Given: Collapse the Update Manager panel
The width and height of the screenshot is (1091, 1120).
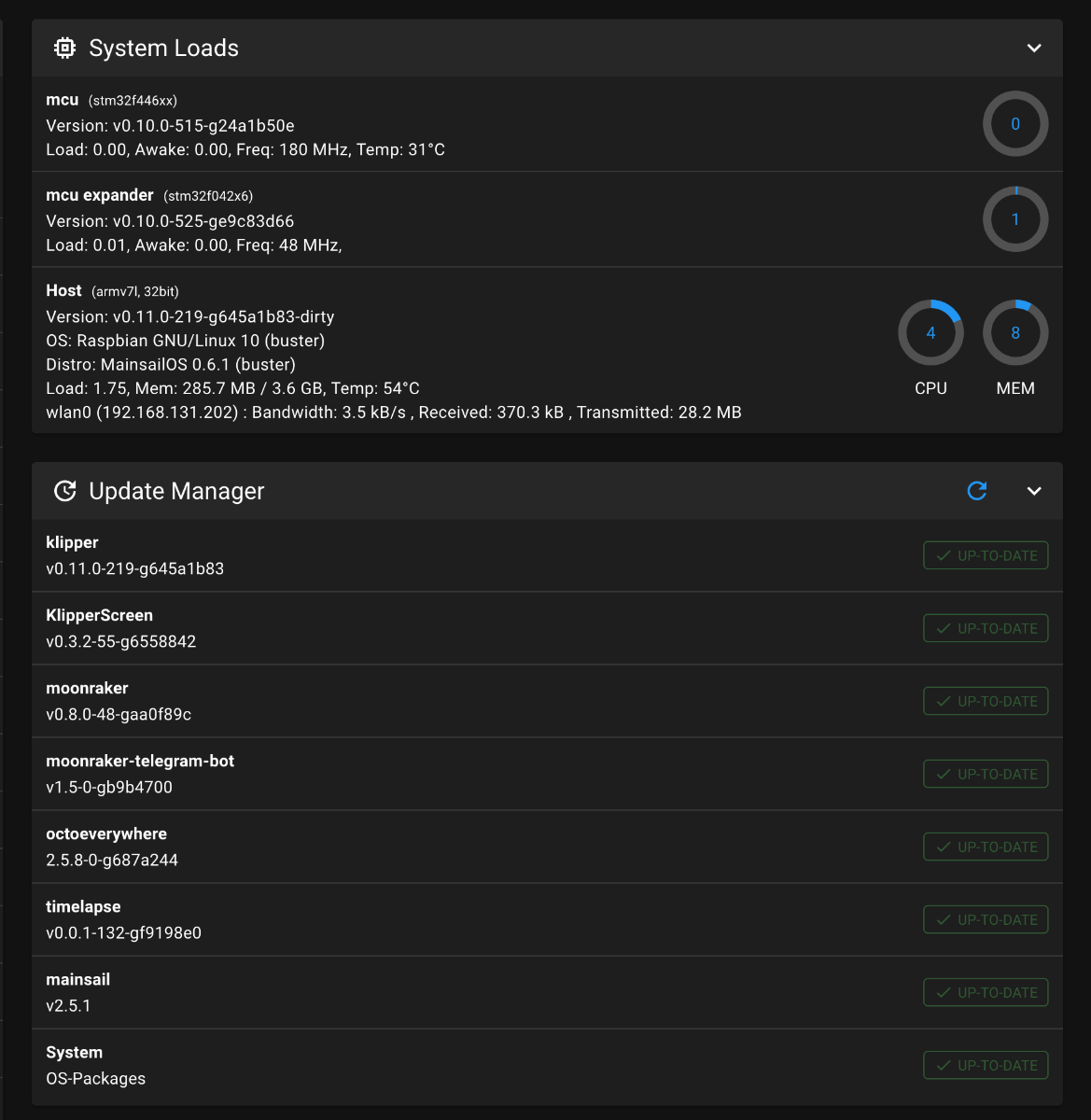Looking at the screenshot, I should coord(1034,491).
